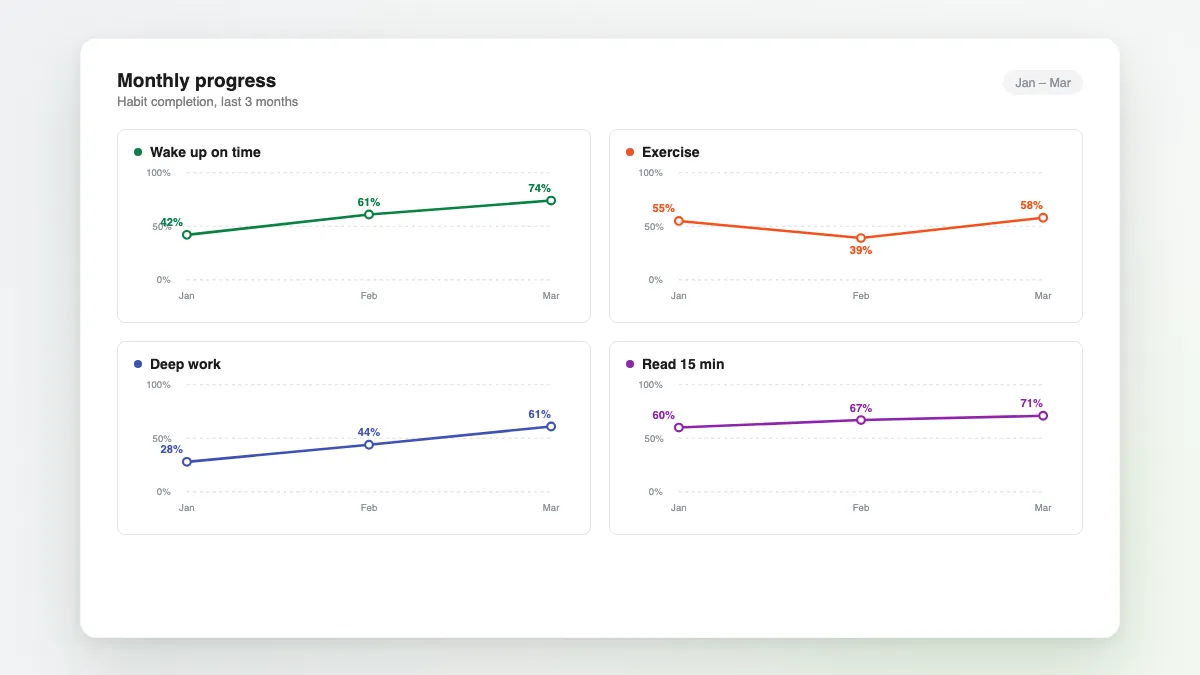Click the 71% Mar point in Read chart
Image resolution: width=1200 pixels, height=675 pixels.
click(x=1043, y=415)
